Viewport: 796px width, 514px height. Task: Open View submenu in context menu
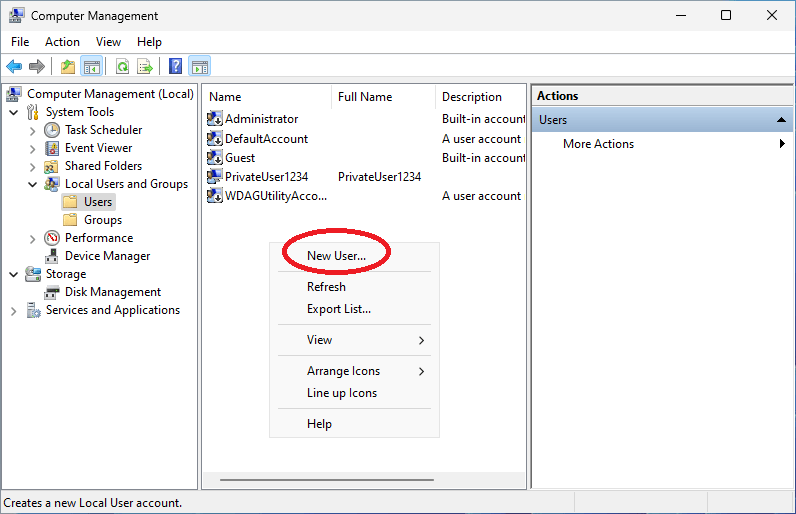coord(354,340)
